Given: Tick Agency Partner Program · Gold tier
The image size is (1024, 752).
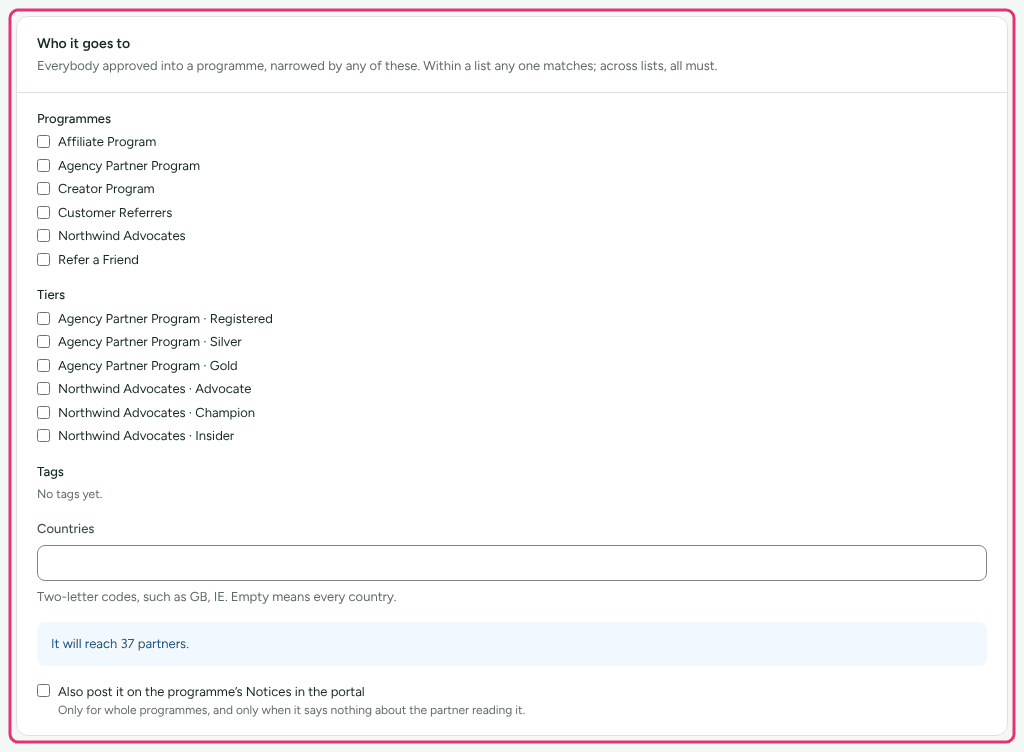Looking at the screenshot, I should click(x=44, y=366).
